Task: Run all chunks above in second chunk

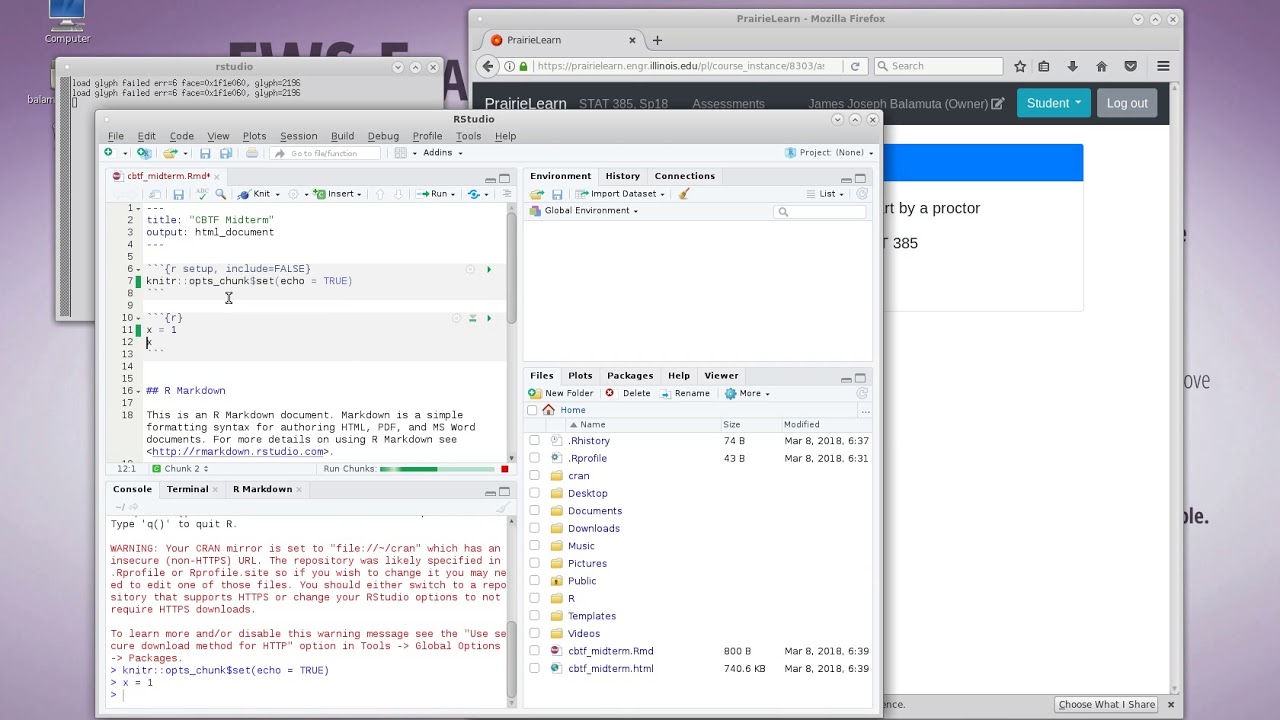Action: tap(472, 318)
